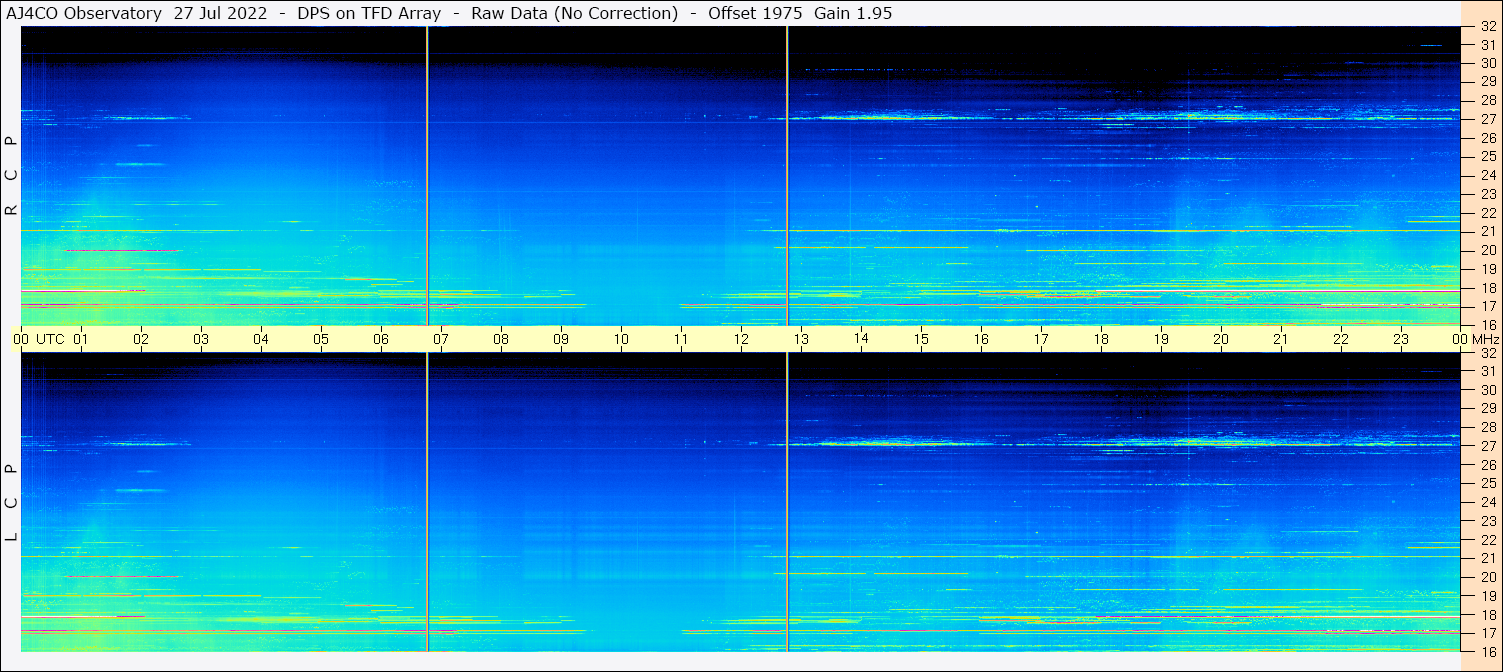Click the 21 MHz label on the RCP frequency scale
The image size is (1503, 672).
point(1487,231)
